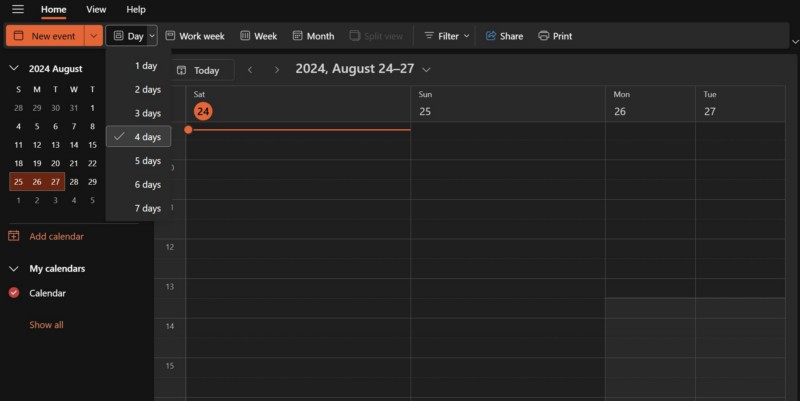Collapse the My calendars section

coord(14,269)
